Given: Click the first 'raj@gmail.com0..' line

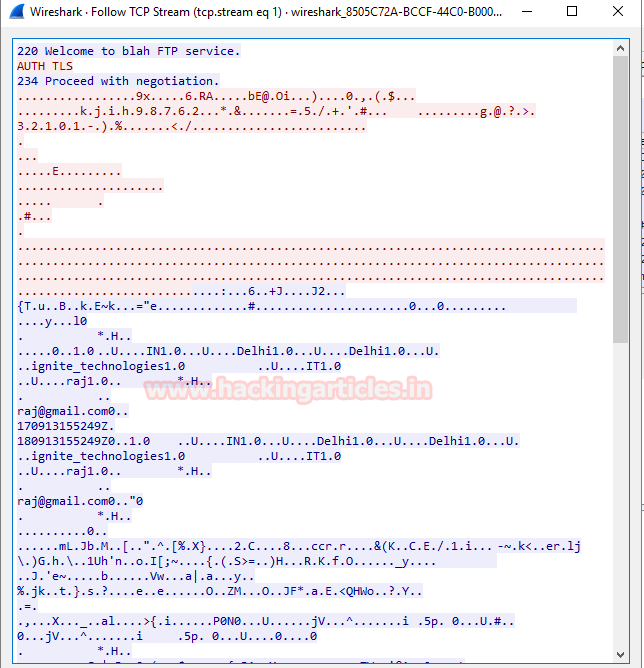Looking at the screenshot, I should click(72, 411).
